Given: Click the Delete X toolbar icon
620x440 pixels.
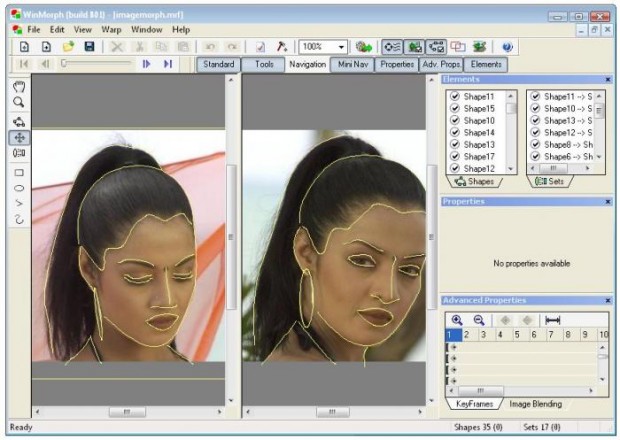Looking at the screenshot, I should point(117,47).
